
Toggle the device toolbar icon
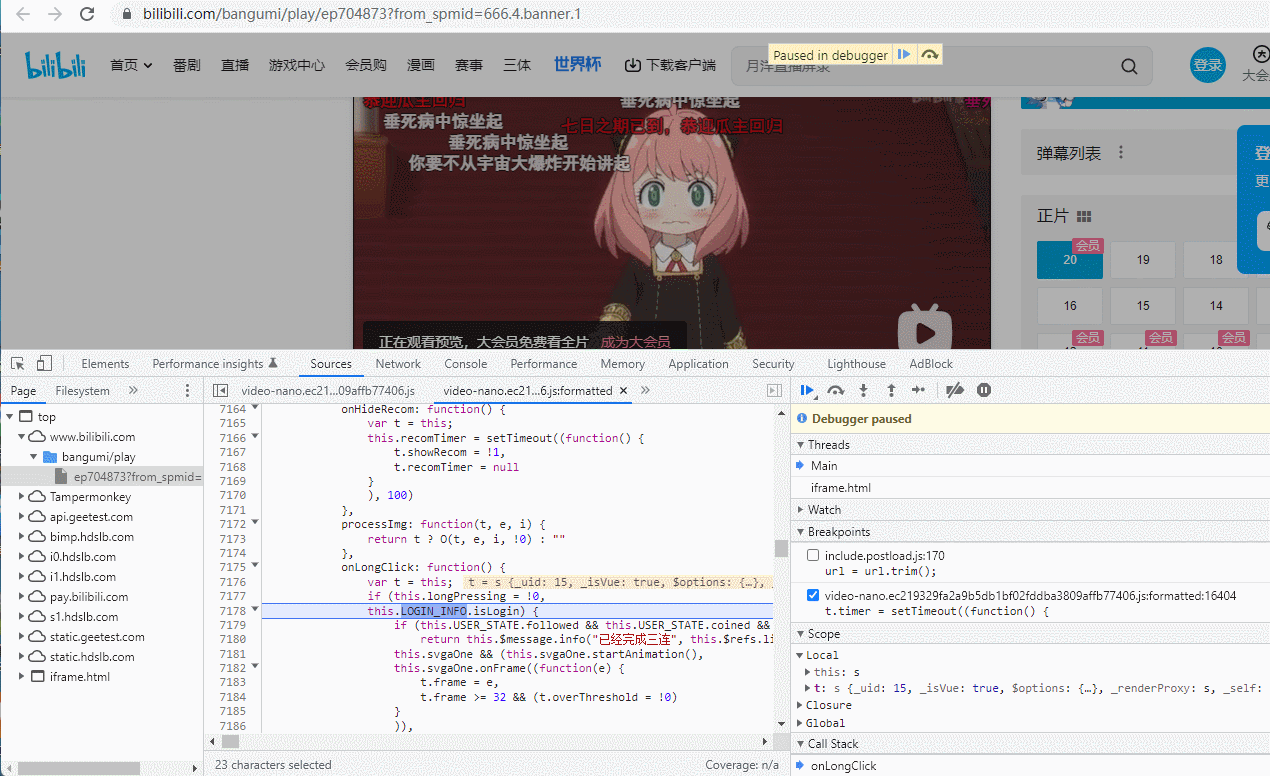[x=44, y=363]
